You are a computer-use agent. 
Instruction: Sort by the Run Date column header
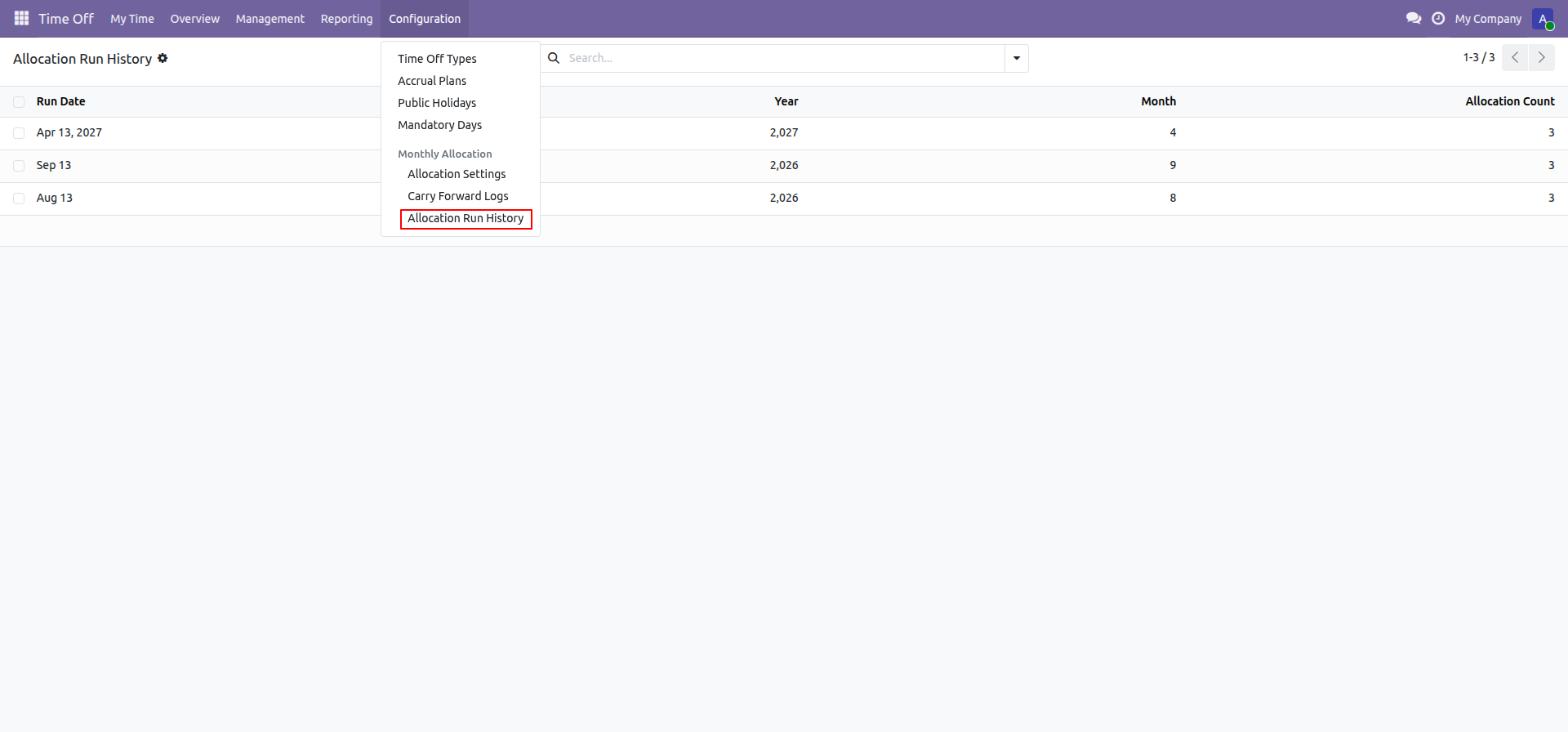point(61,101)
